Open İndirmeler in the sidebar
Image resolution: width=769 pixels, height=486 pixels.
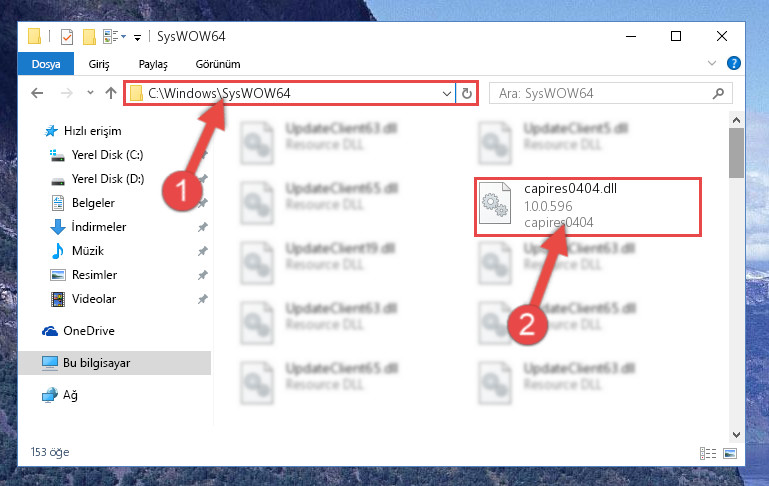pyautogui.click(x=99, y=227)
